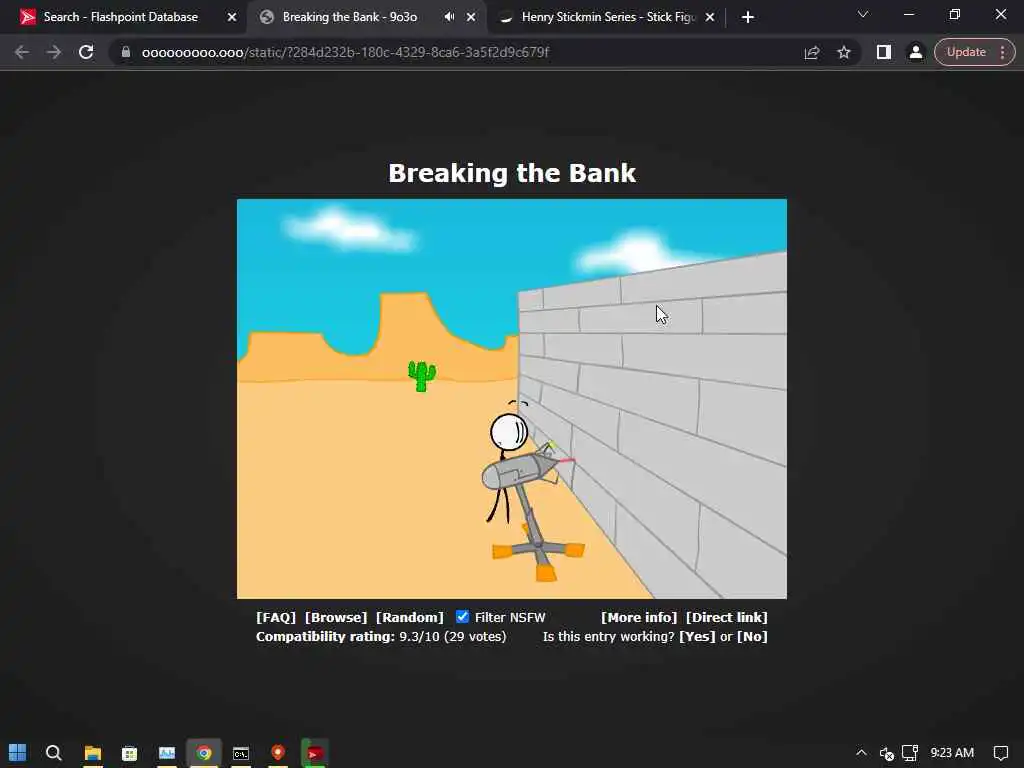Viewport: 1024px width, 768px height.
Task: Close the Breaking the Bank tab
Action: [x=471, y=18]
